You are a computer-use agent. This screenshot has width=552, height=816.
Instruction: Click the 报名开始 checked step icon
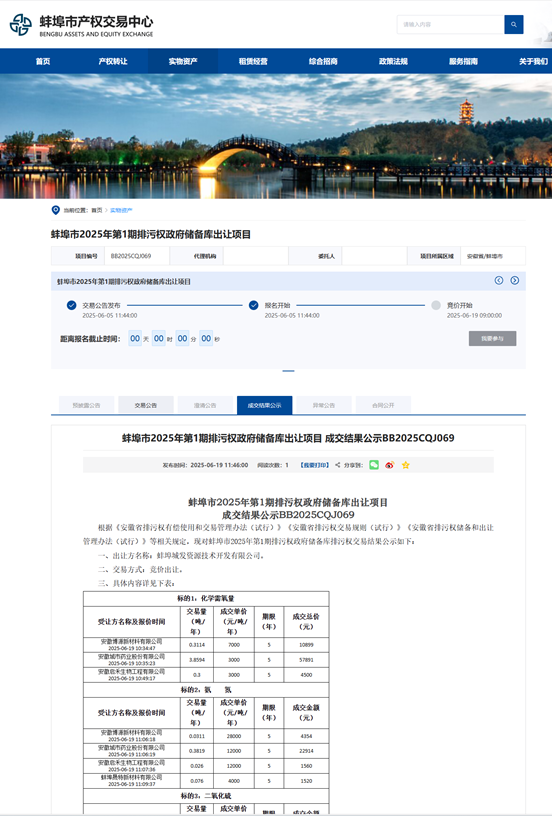pyautogui.click(x=254, y=305)
